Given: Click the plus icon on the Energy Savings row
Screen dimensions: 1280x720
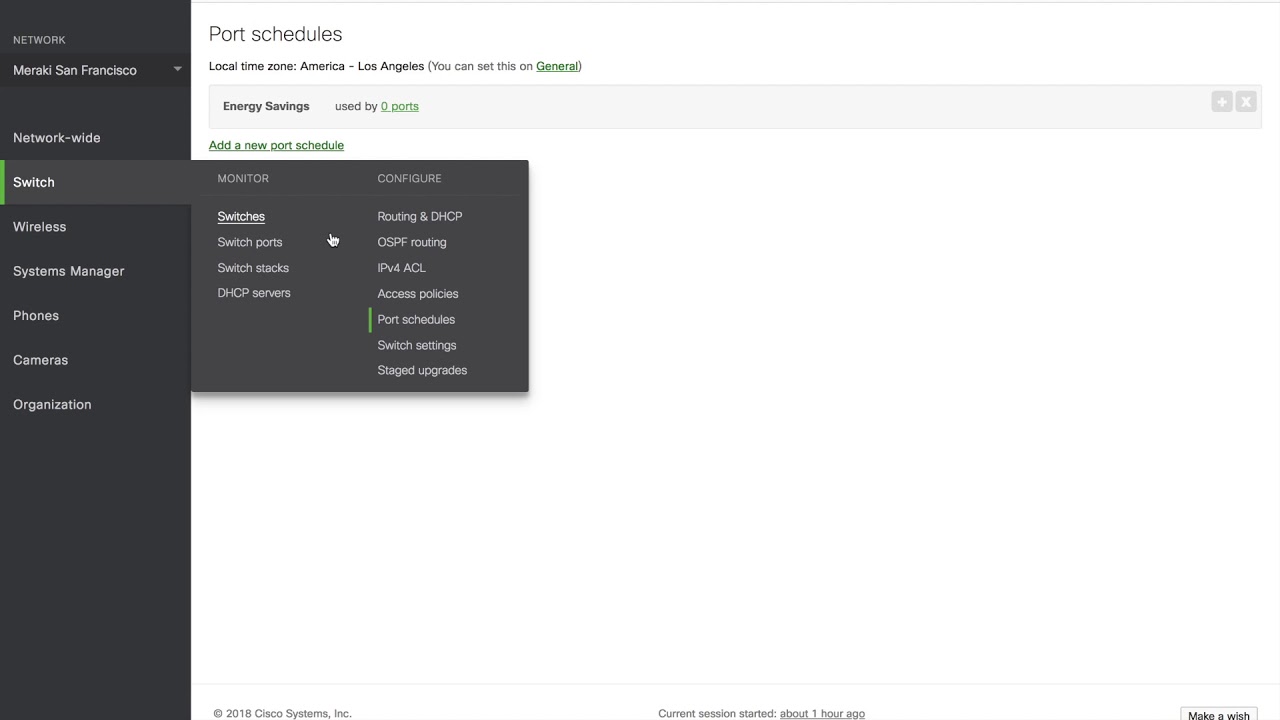Looking at the screenshot, I should point(1221,102).
